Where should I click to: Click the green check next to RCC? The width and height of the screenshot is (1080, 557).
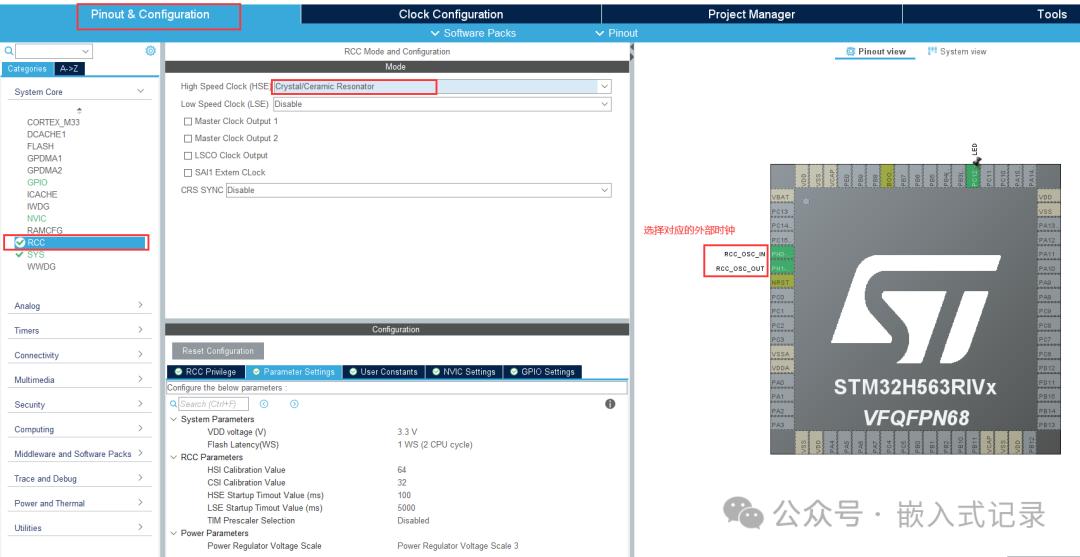click(x=20, y=242)
